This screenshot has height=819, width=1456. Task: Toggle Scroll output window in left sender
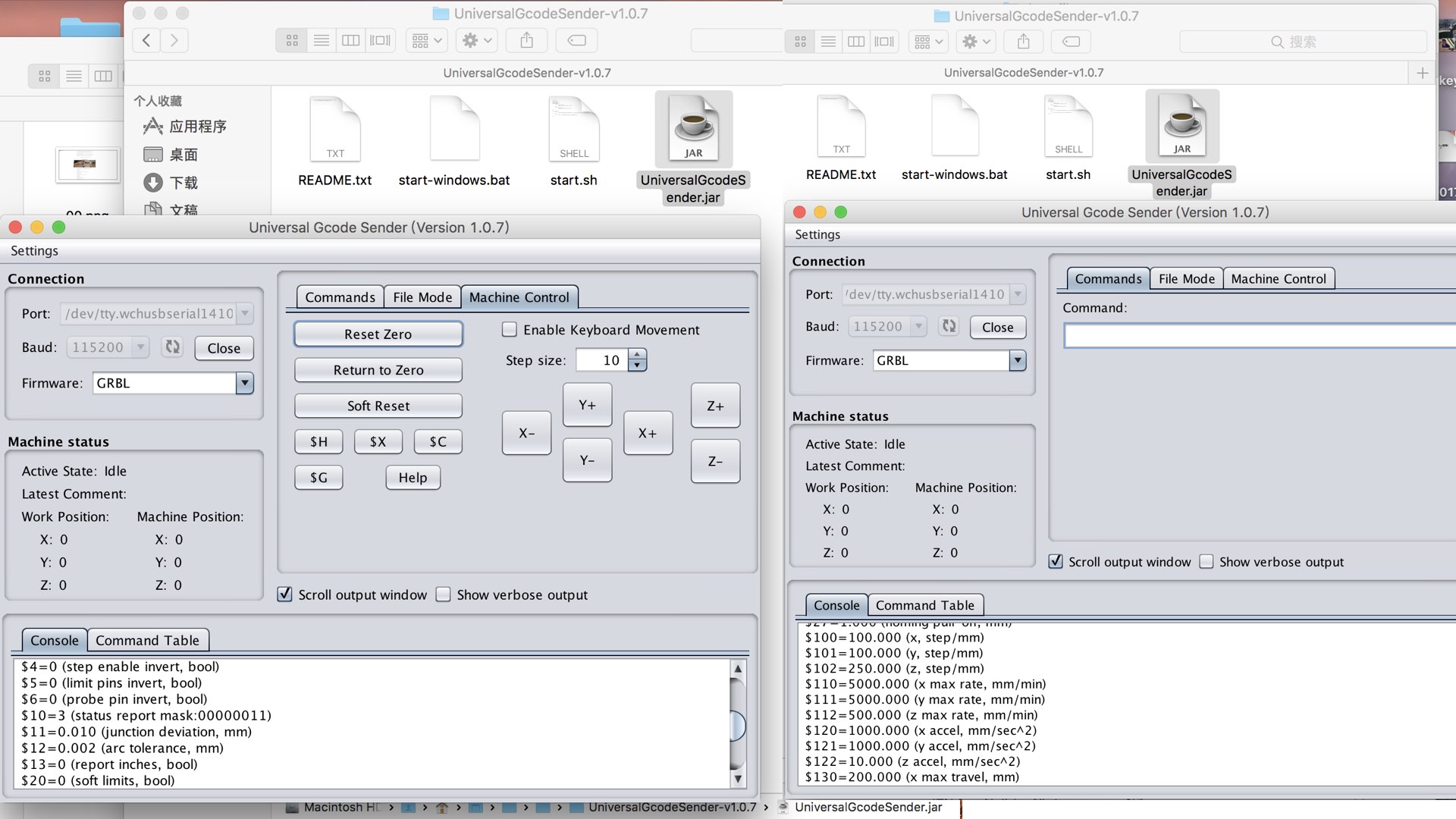click(x=284, y=595)
